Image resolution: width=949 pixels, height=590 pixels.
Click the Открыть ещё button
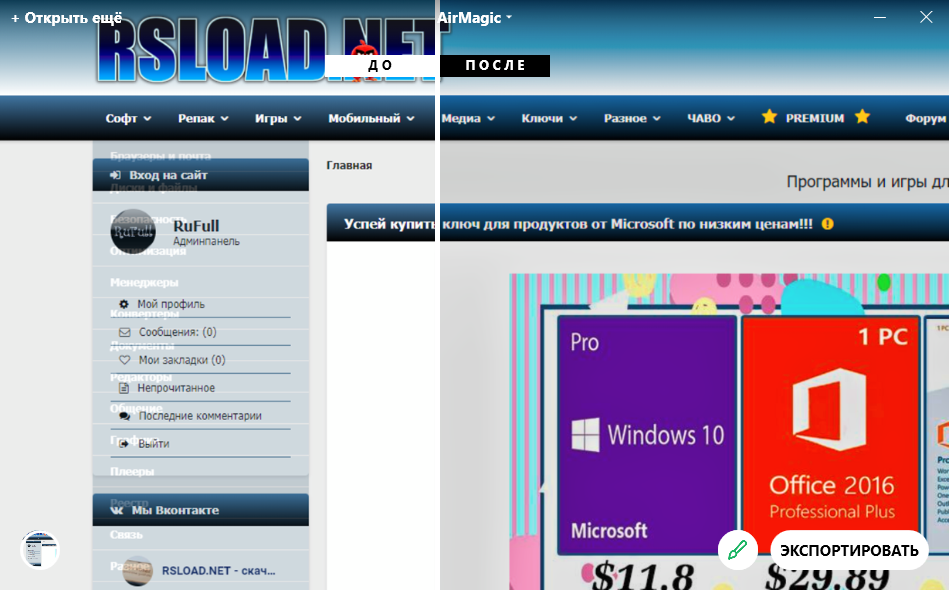tap(67, 18)
